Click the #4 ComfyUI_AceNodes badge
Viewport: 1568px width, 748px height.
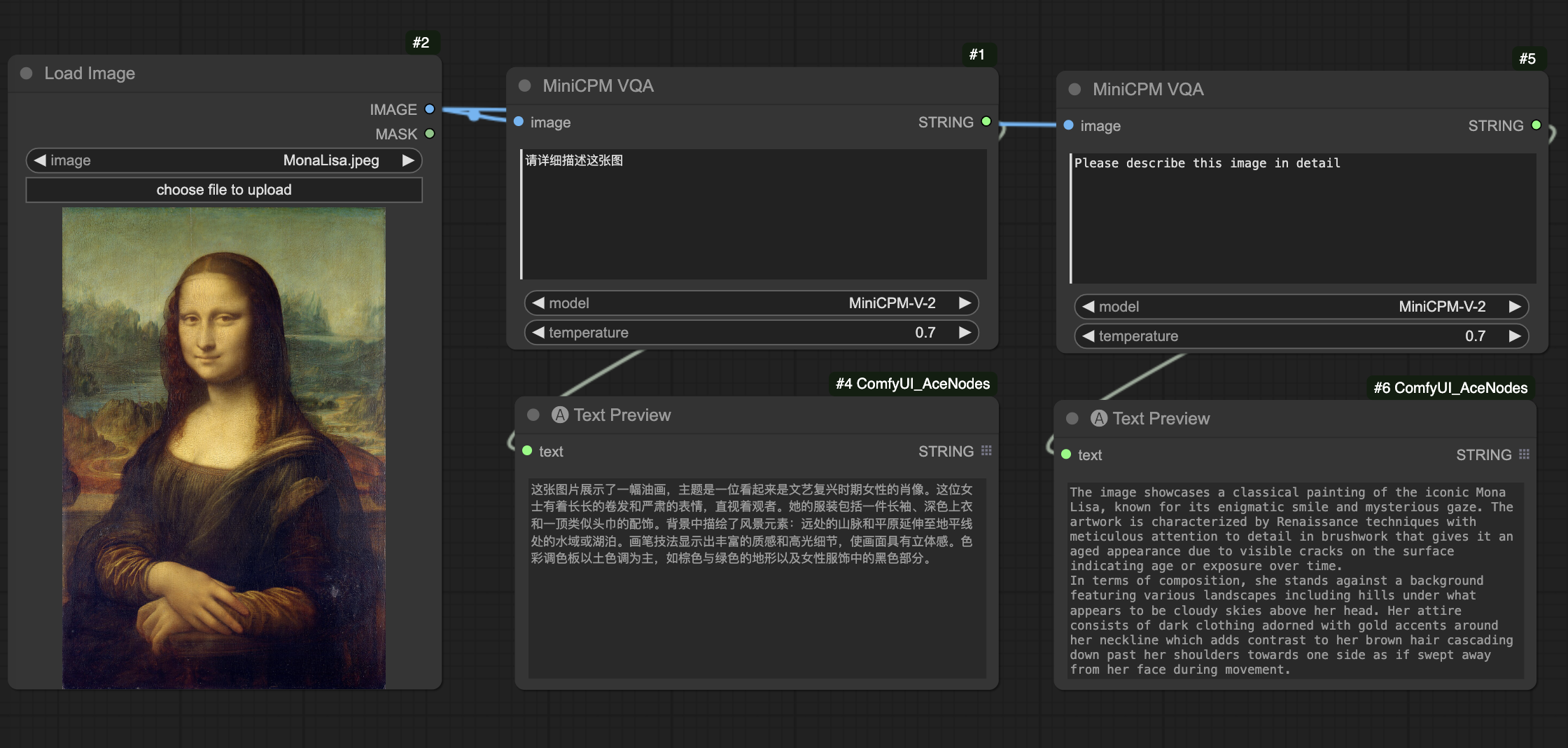point(913,384)
